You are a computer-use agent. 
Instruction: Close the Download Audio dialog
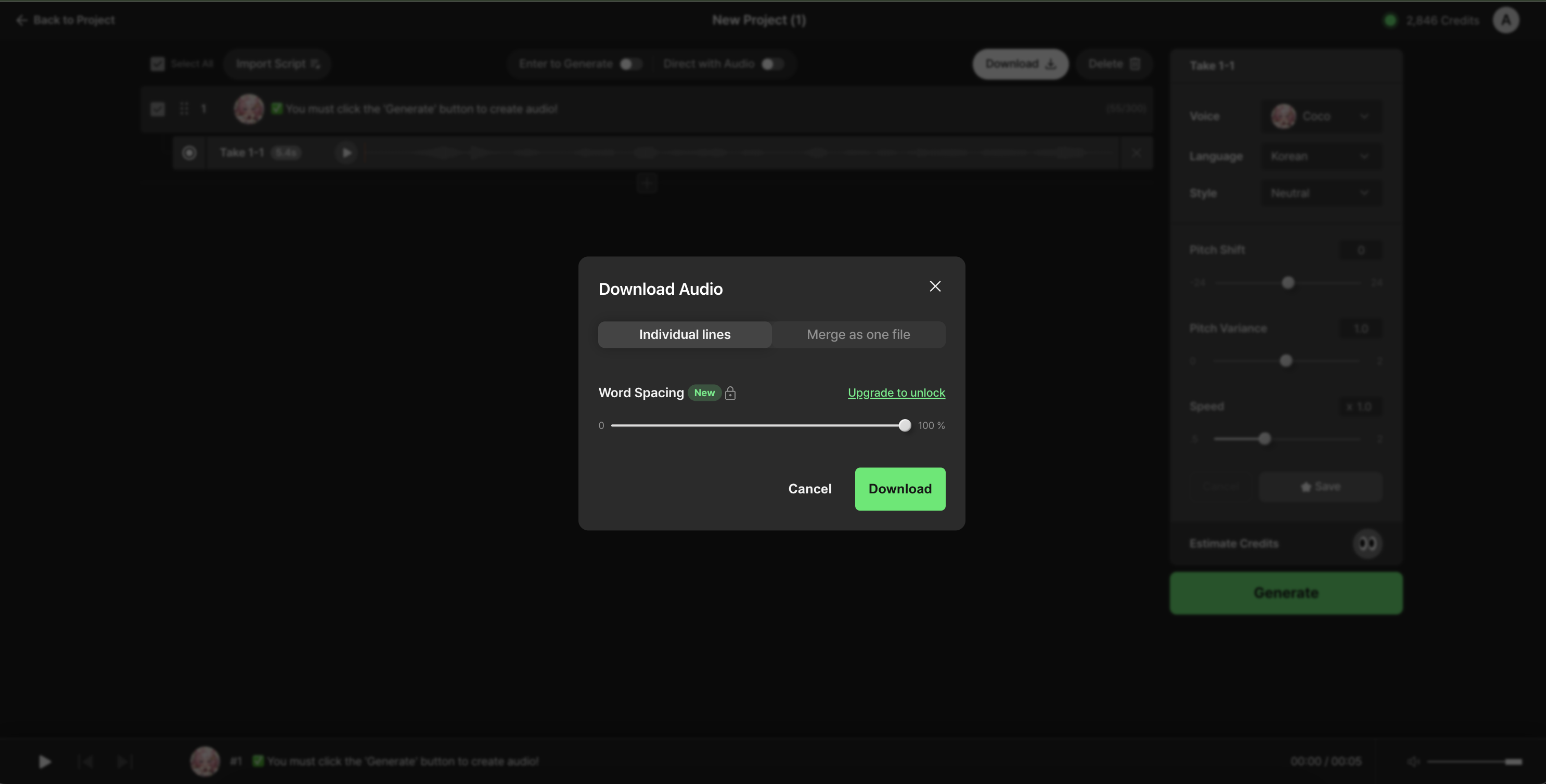tap(935, 286)
